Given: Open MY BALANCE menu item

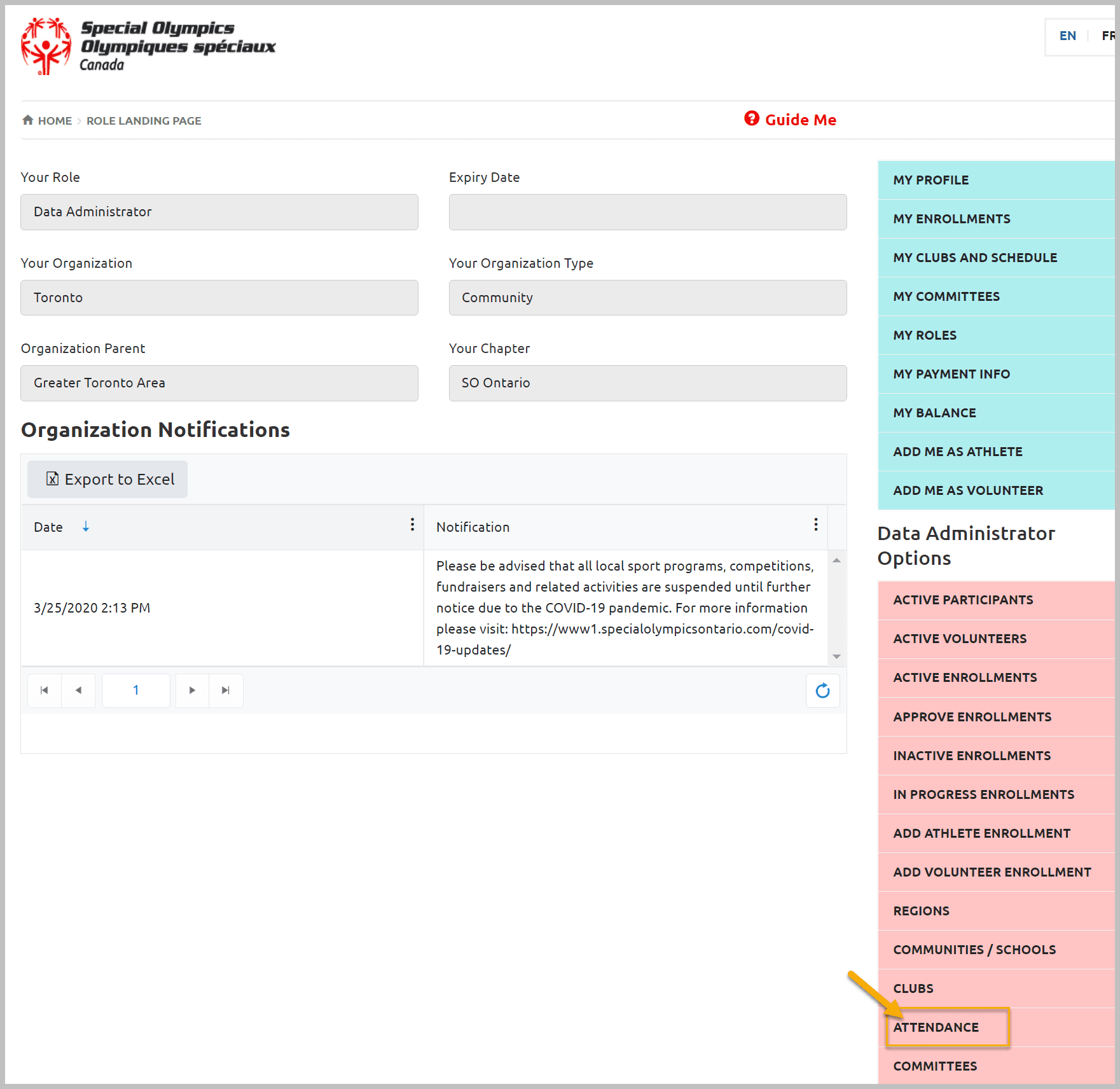Looking at the screenshot, I should pos(996,413).
